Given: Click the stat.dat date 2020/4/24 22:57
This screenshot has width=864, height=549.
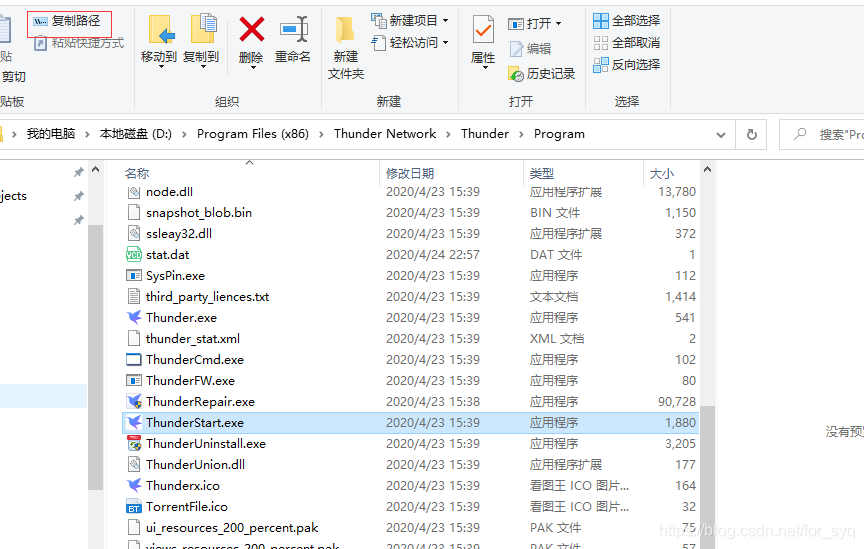Looking at the screenshot, I should pyautogui.click(x=433, y=255).
